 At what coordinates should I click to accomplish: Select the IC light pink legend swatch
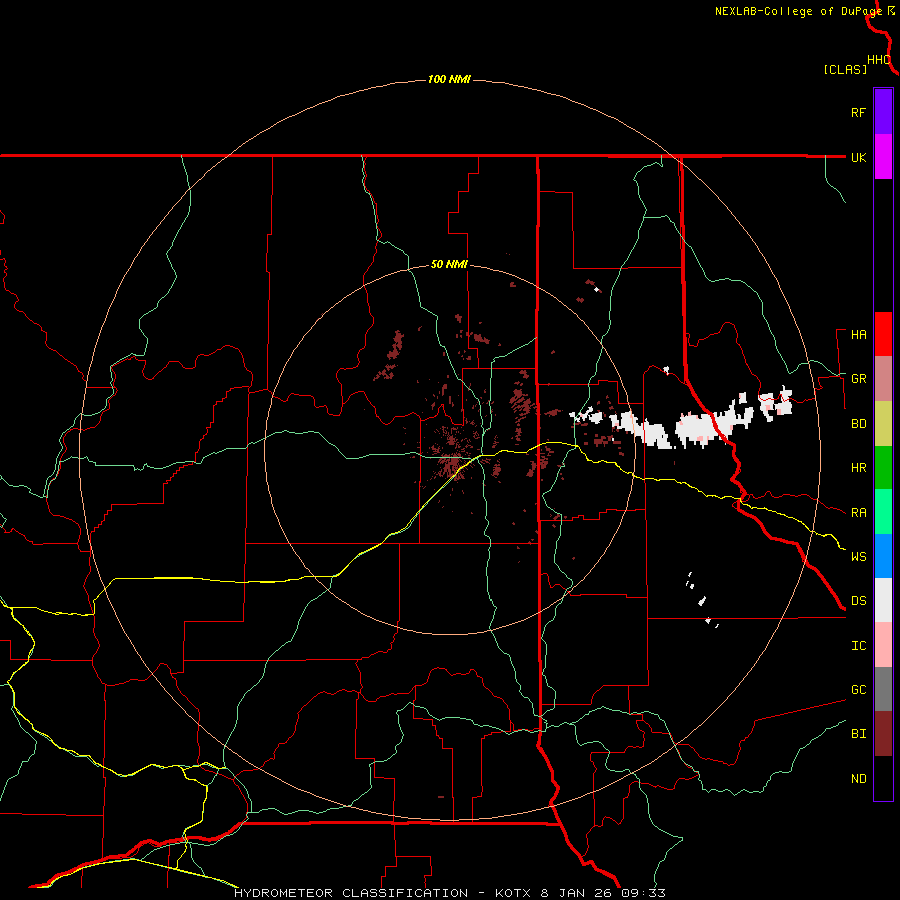click(883, 645)
